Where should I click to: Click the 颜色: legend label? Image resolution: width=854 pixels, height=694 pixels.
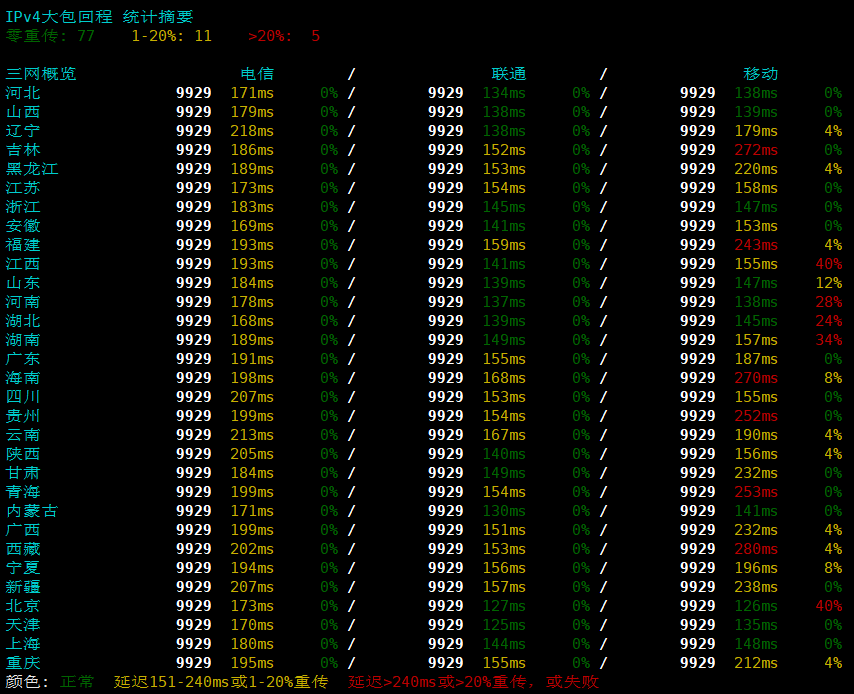point(27,682)
